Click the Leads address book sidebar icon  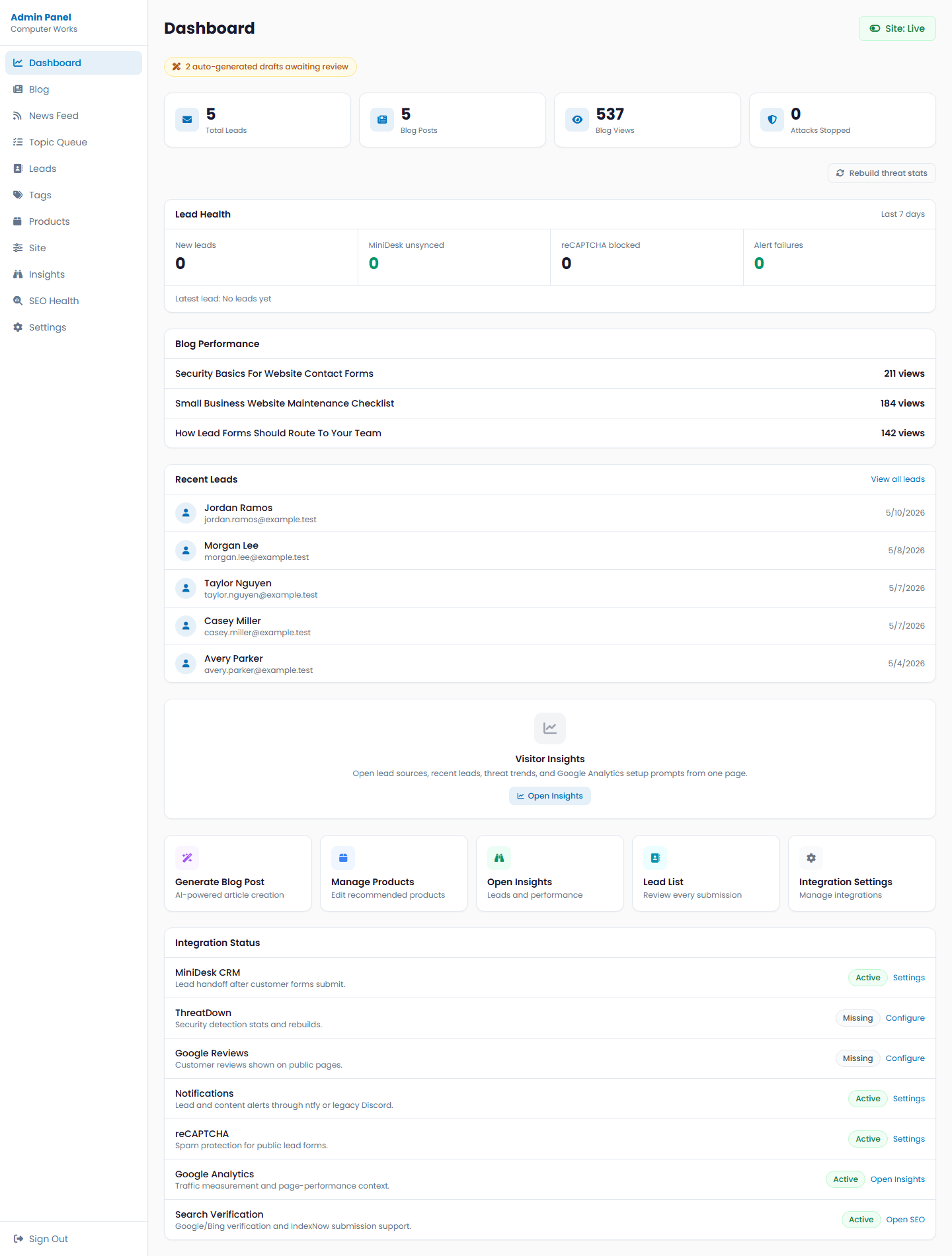(x=18, y=169)
